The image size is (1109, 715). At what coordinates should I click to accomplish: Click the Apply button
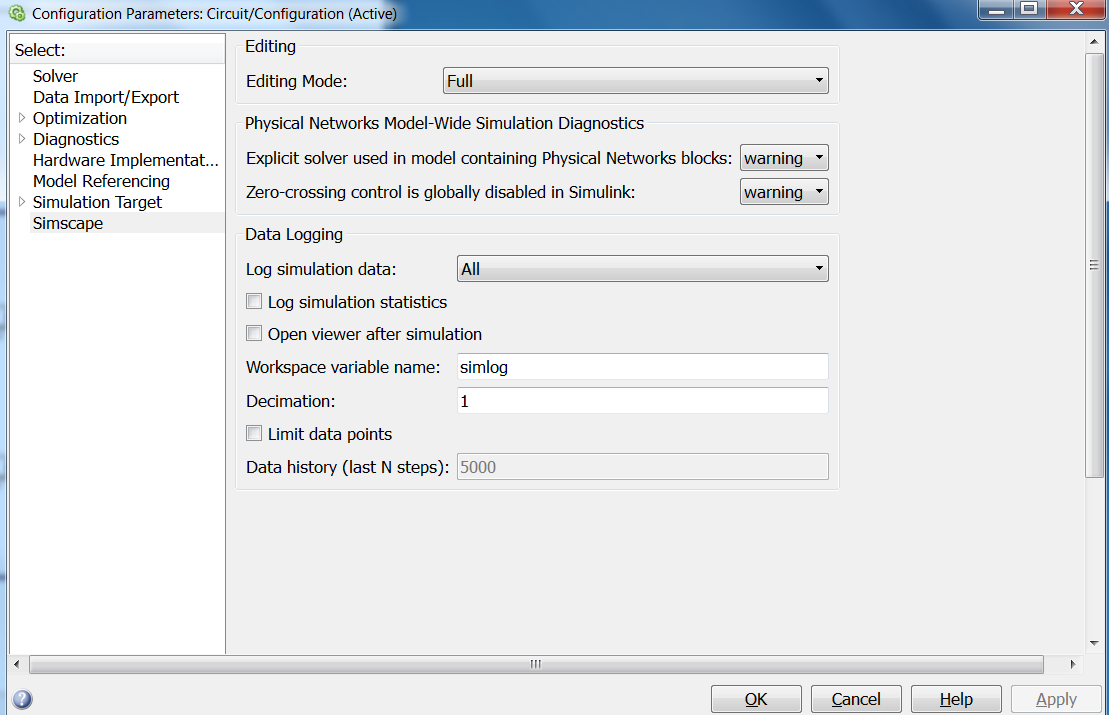pos(1056,699)
